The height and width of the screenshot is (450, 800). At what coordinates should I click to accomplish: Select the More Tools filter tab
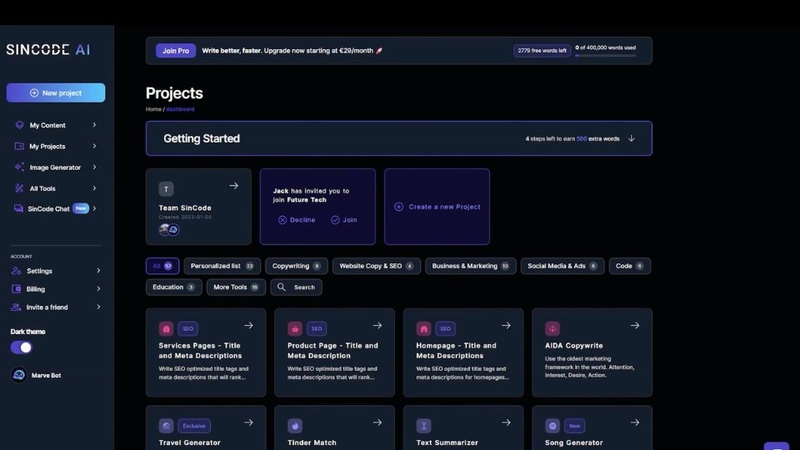[236, 287]
